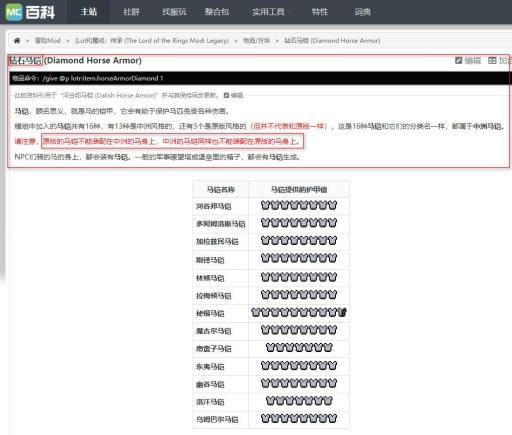512x435 pixels.
Task: Select the 刚铎马铠 row name
Action: coord(210,260)
